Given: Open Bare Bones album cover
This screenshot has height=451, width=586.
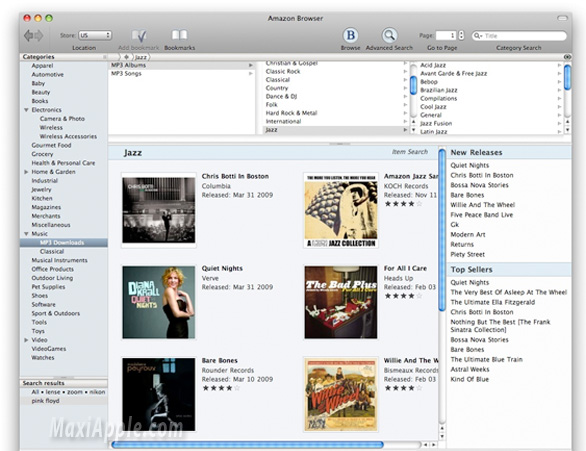Looking at the screenshot, I should 159,394.
